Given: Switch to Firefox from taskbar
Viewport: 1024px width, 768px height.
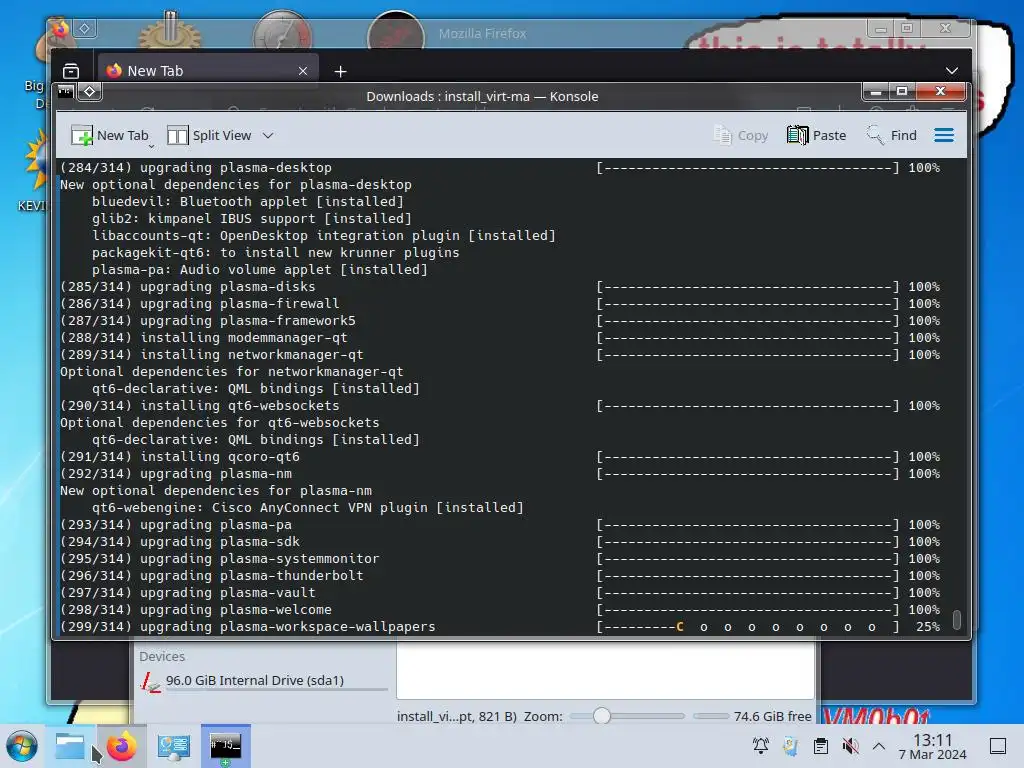Looking at the screenshot, I should [x=121, y=746].
